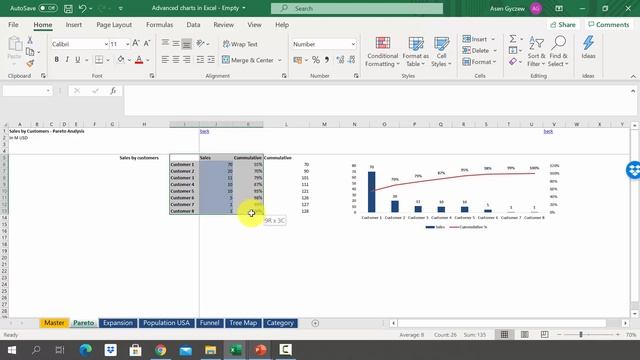Expand the Merge & Center dropdown arrow
The height and width of the screenshot is (360, 640).
280,60
